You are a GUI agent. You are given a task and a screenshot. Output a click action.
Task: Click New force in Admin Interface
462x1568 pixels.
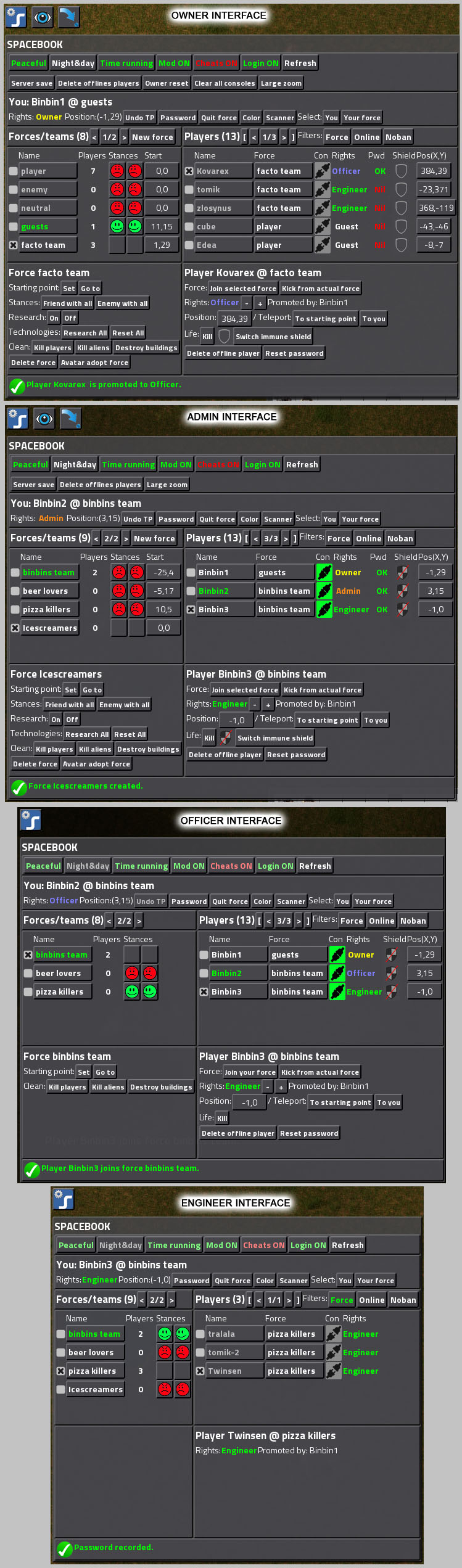(154, 538)
